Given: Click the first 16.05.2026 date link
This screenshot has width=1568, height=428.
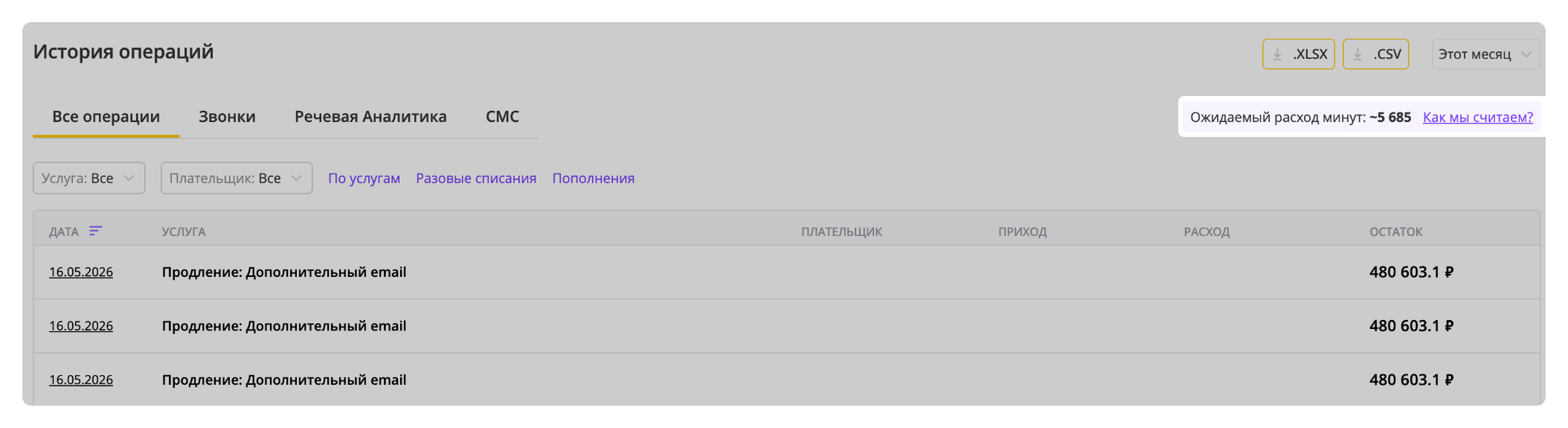Looking at the screenshot, I should [x=81, y=272].
